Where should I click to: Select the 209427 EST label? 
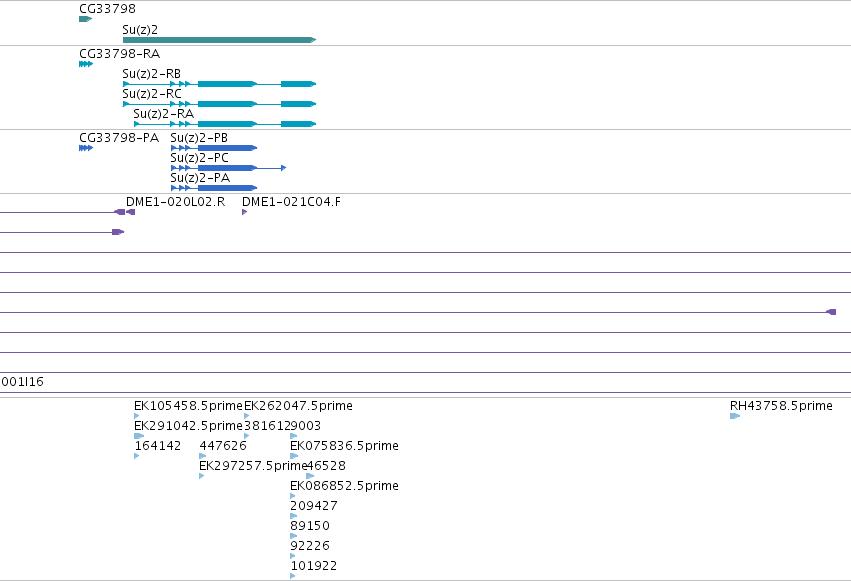(314, 506)
